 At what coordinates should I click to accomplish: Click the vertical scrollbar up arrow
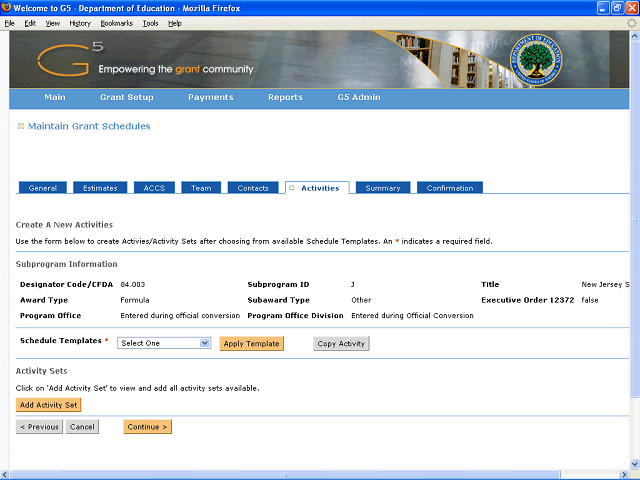tap(635, 36)
